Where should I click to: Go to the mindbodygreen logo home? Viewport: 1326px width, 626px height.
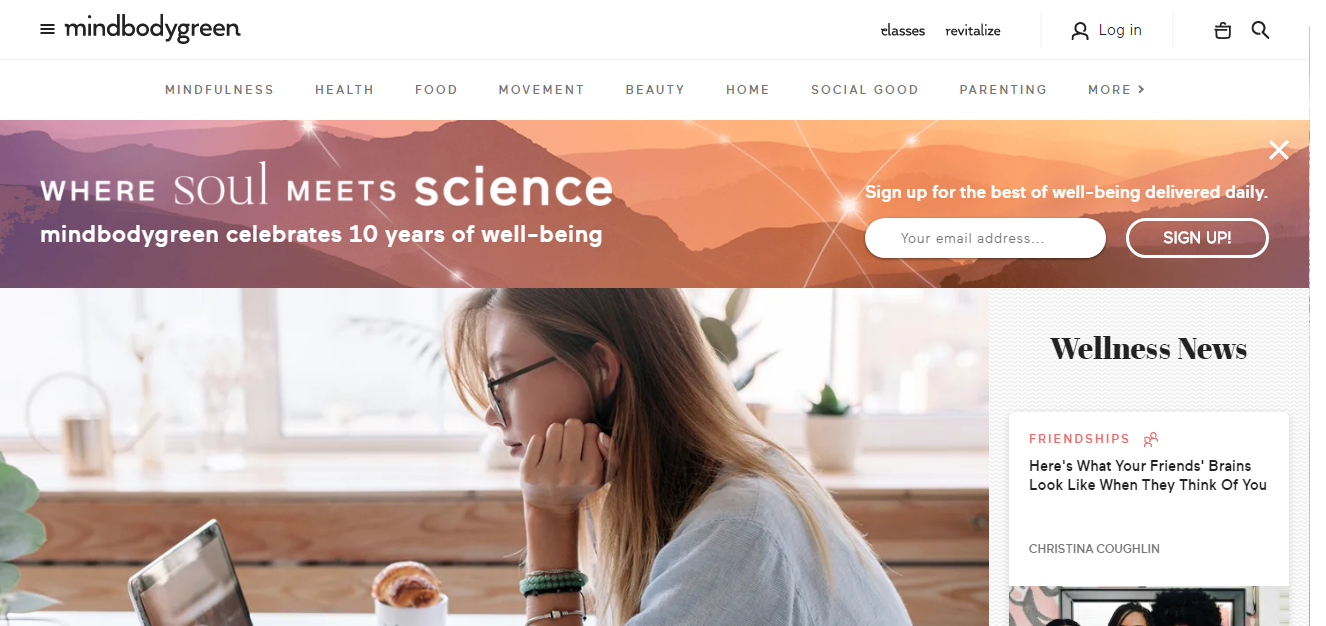tap(152, 29)
